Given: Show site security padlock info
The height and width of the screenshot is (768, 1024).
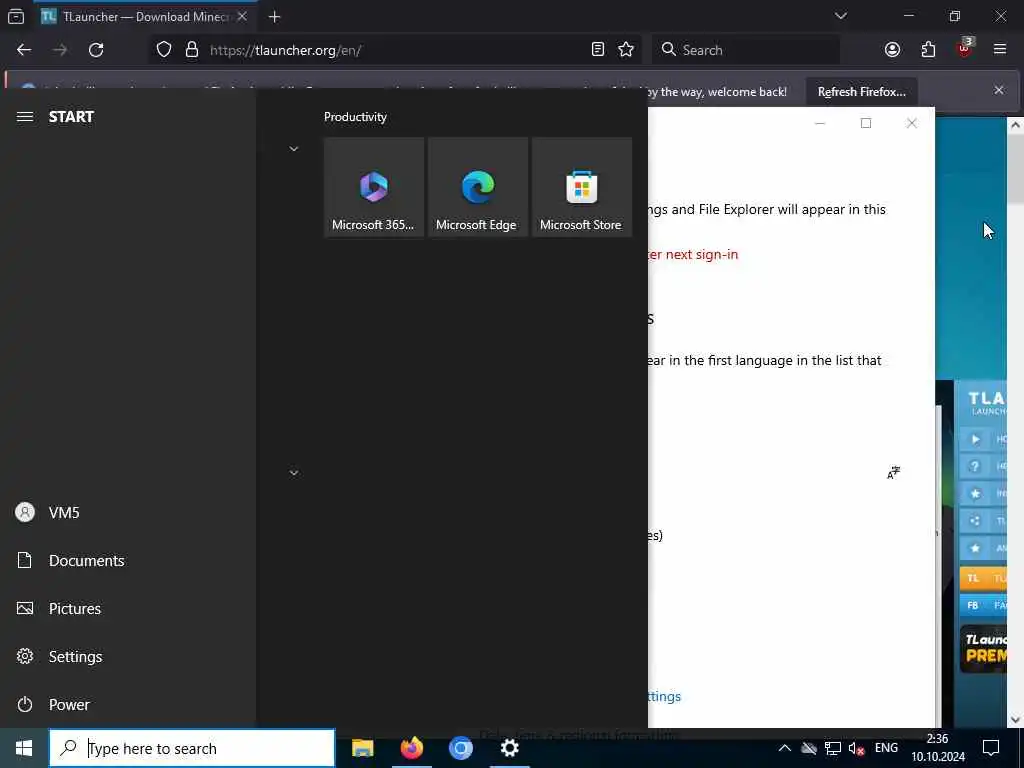Looking at the screenshot, I should 191,50.
